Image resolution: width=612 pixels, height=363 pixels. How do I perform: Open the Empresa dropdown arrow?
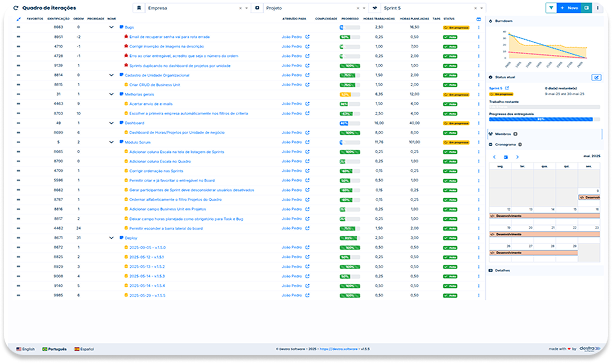click(246, 8)
